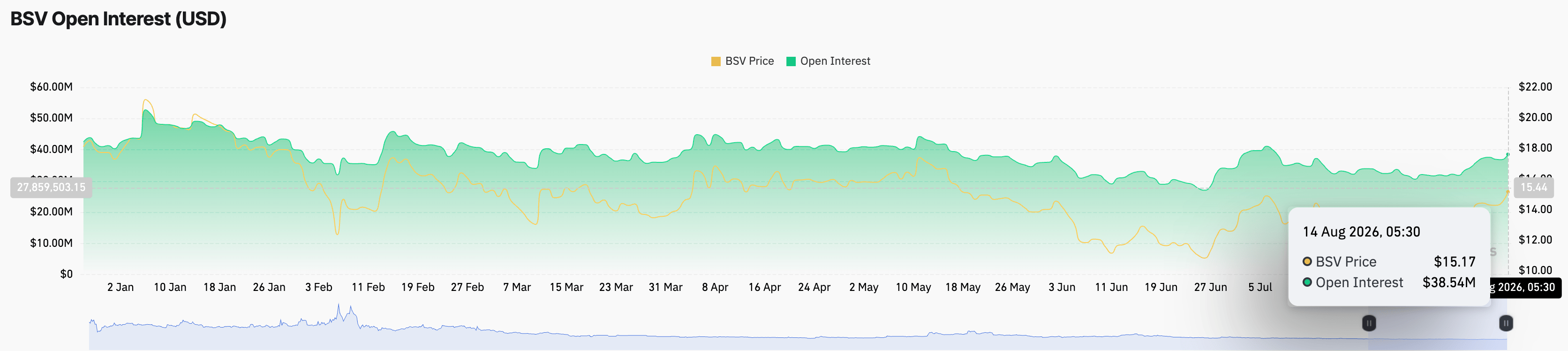The width and height of the screenshot is (1568, 351).
Task: Click the '$20.00M' left axis label
Action: pos(51,212)
